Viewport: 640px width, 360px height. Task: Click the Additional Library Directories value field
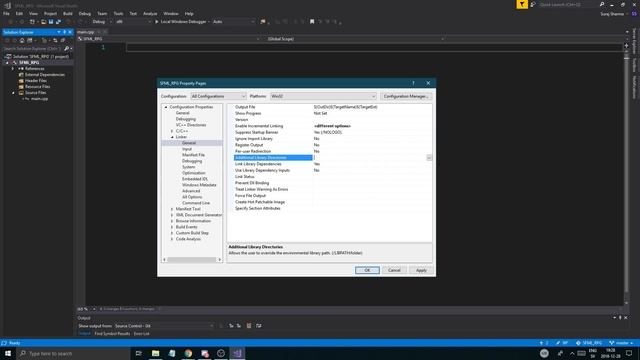pyautogui.click(x=369, y=158)
